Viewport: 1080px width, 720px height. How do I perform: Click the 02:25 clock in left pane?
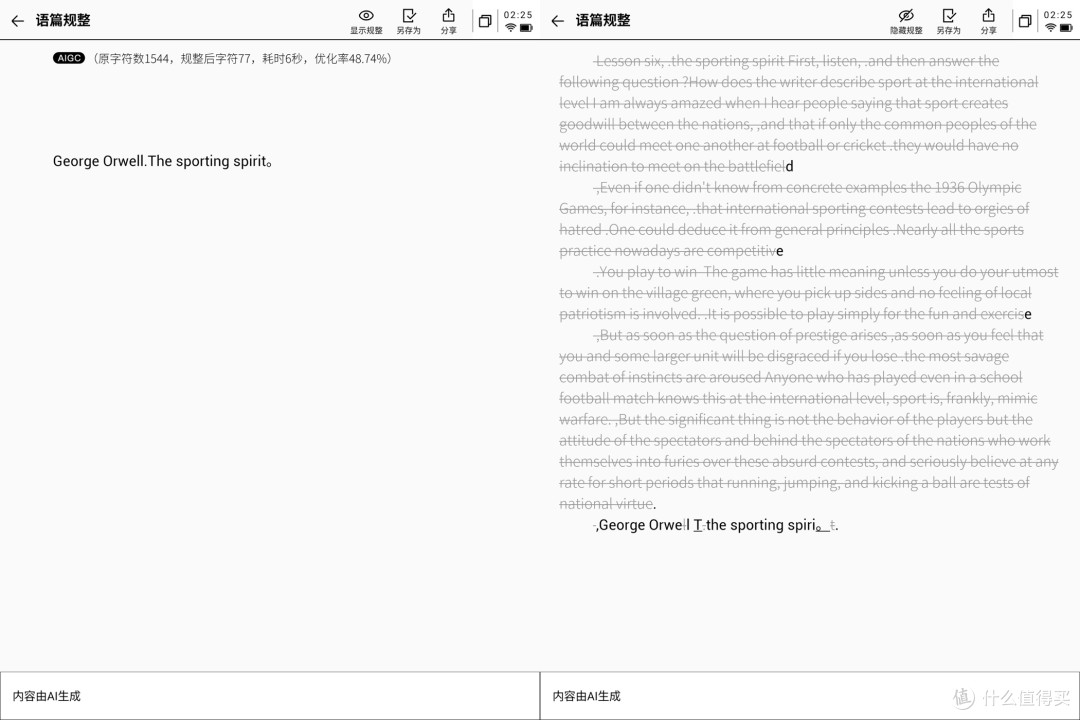tap(518, 14)
